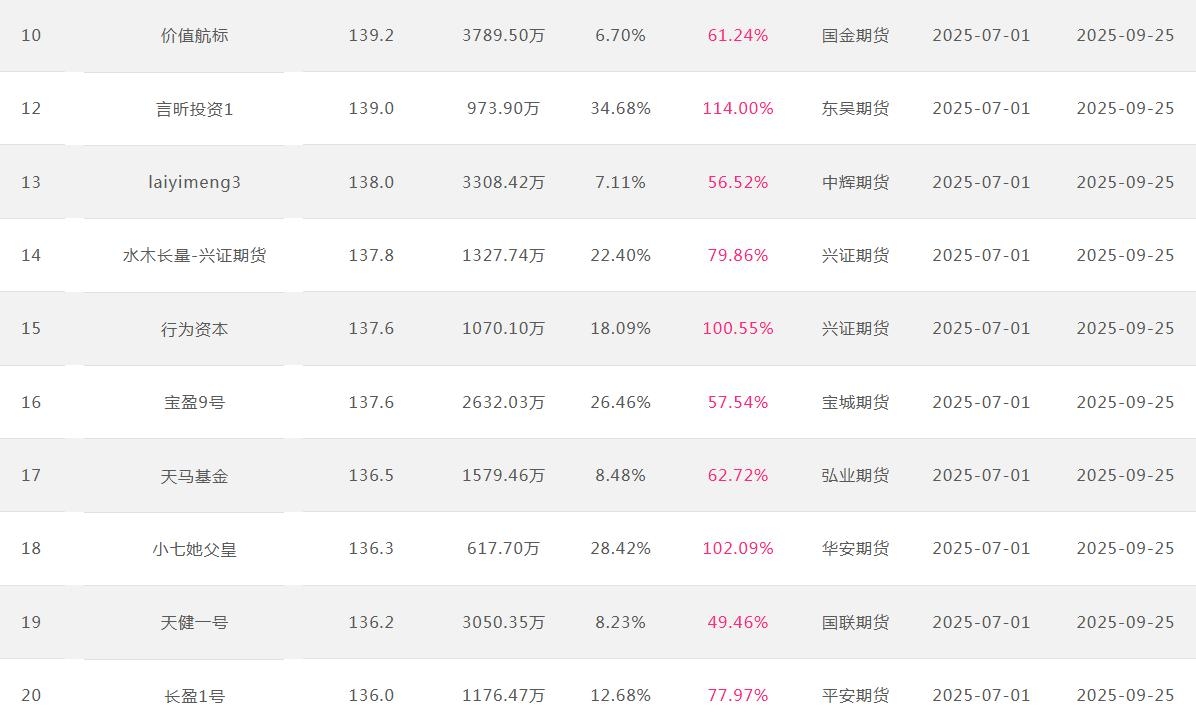This screenshot has height=727, width=1196.
Task: Click the 102.09% return value
Action: point(738,548)
